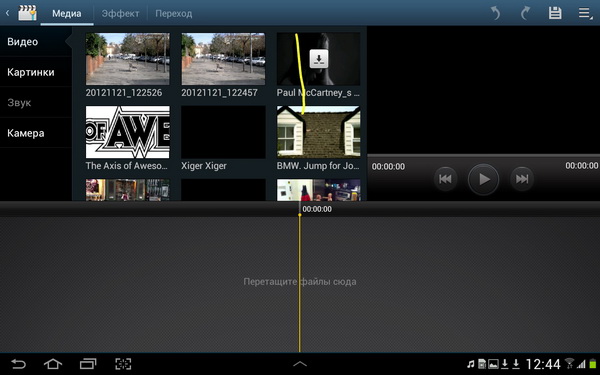600x375 pixels.
Task: Switch to the Эффект tab
Action: pyautogui.click(x=120, y=13)
